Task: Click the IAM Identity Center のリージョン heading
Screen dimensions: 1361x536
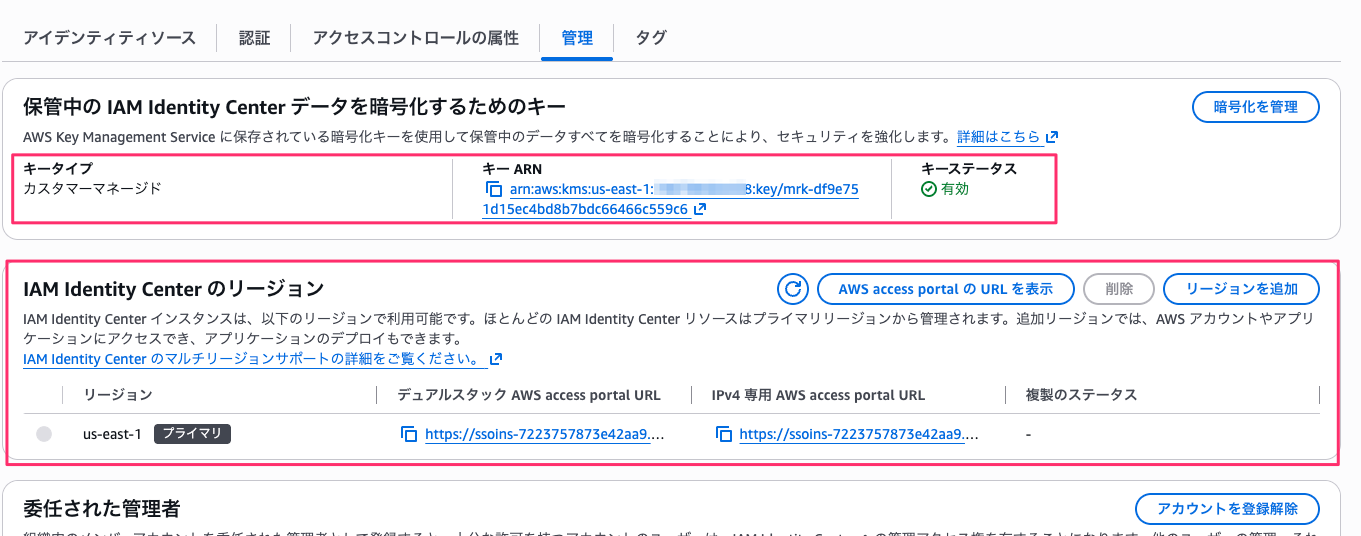Action: pos(174,289)
